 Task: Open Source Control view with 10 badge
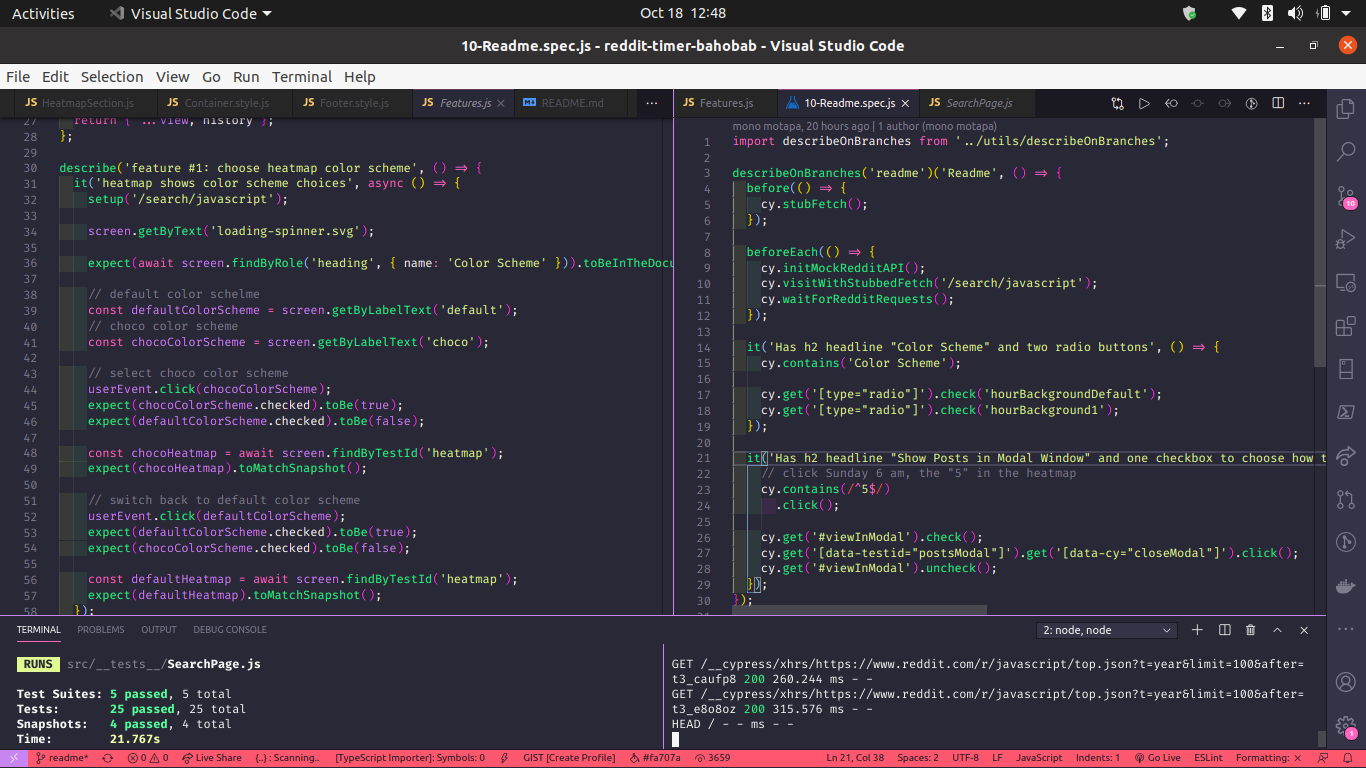(1345, 196)
